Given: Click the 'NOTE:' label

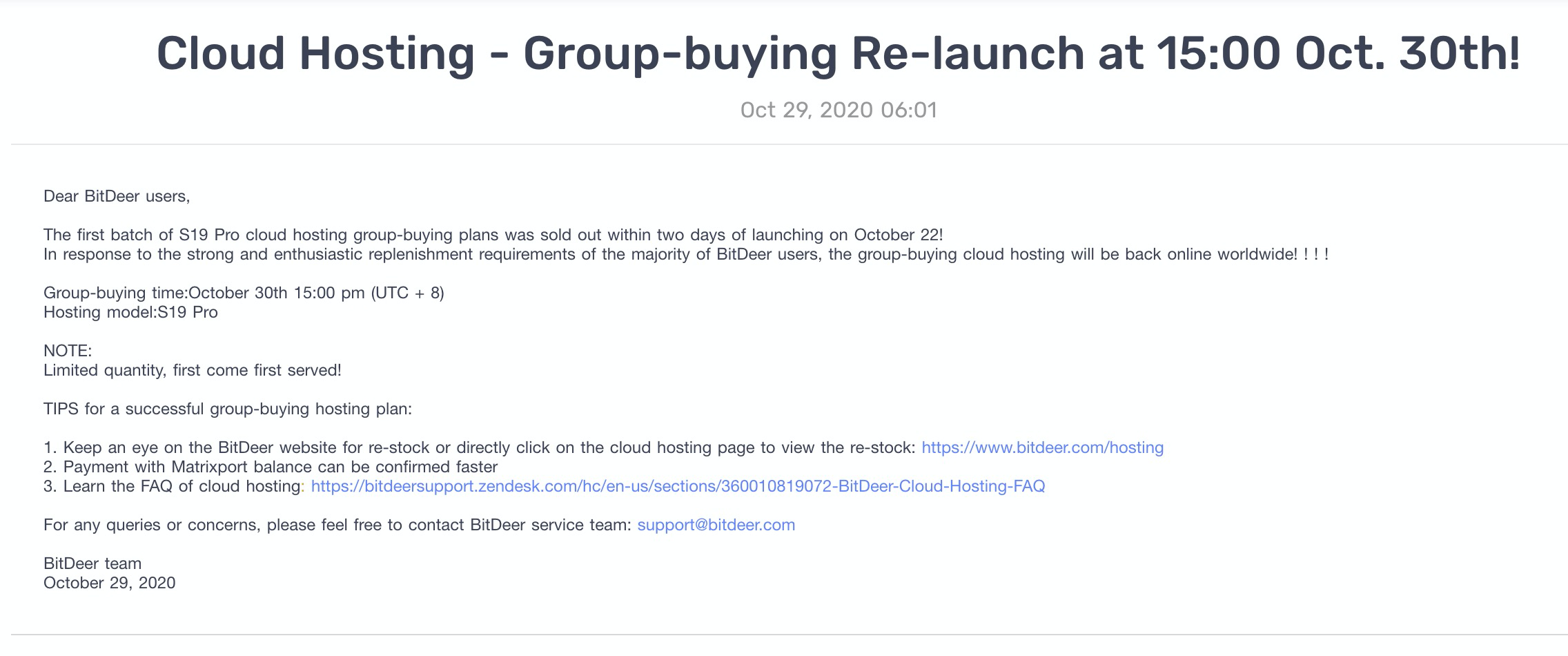Looking at the screenshot, I should tap(68, 351).
